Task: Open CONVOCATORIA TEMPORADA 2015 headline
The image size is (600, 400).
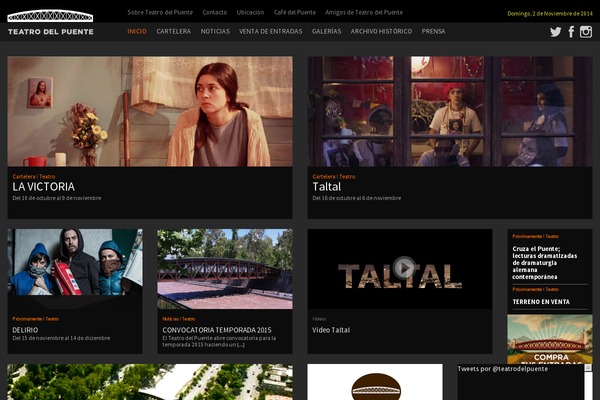Action: (x=217, y=330)
